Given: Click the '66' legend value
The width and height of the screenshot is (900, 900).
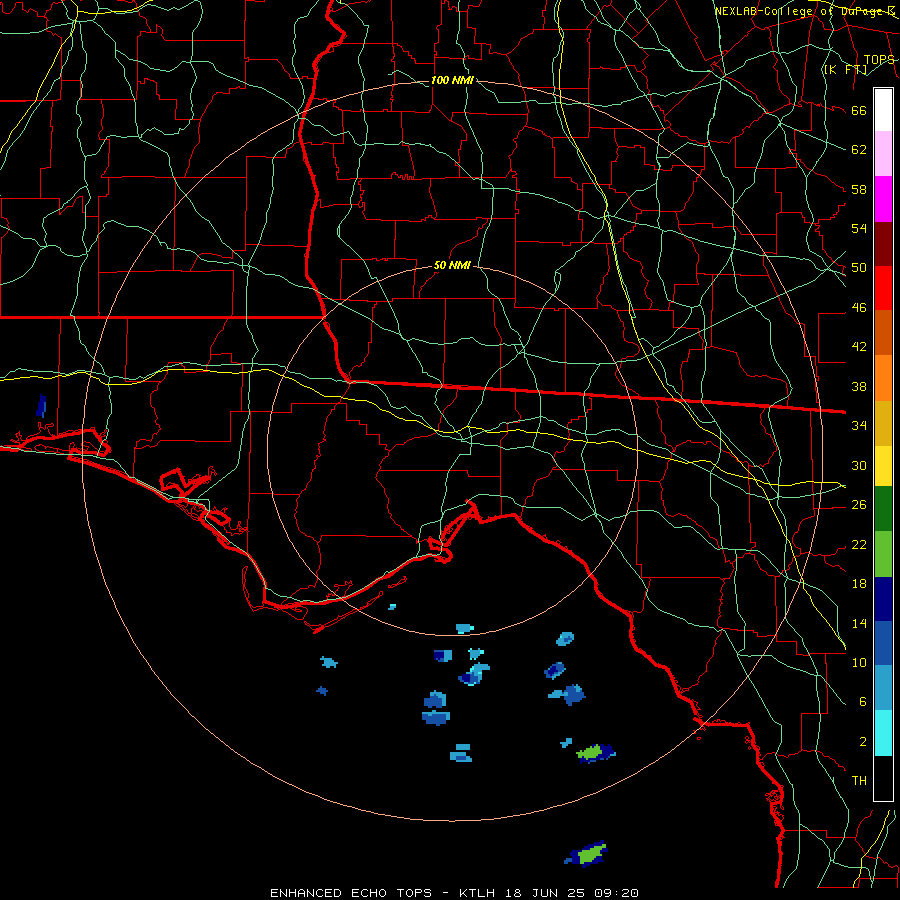Looking at the screenshot, I should pyautogui.click(x=859, y=110).
